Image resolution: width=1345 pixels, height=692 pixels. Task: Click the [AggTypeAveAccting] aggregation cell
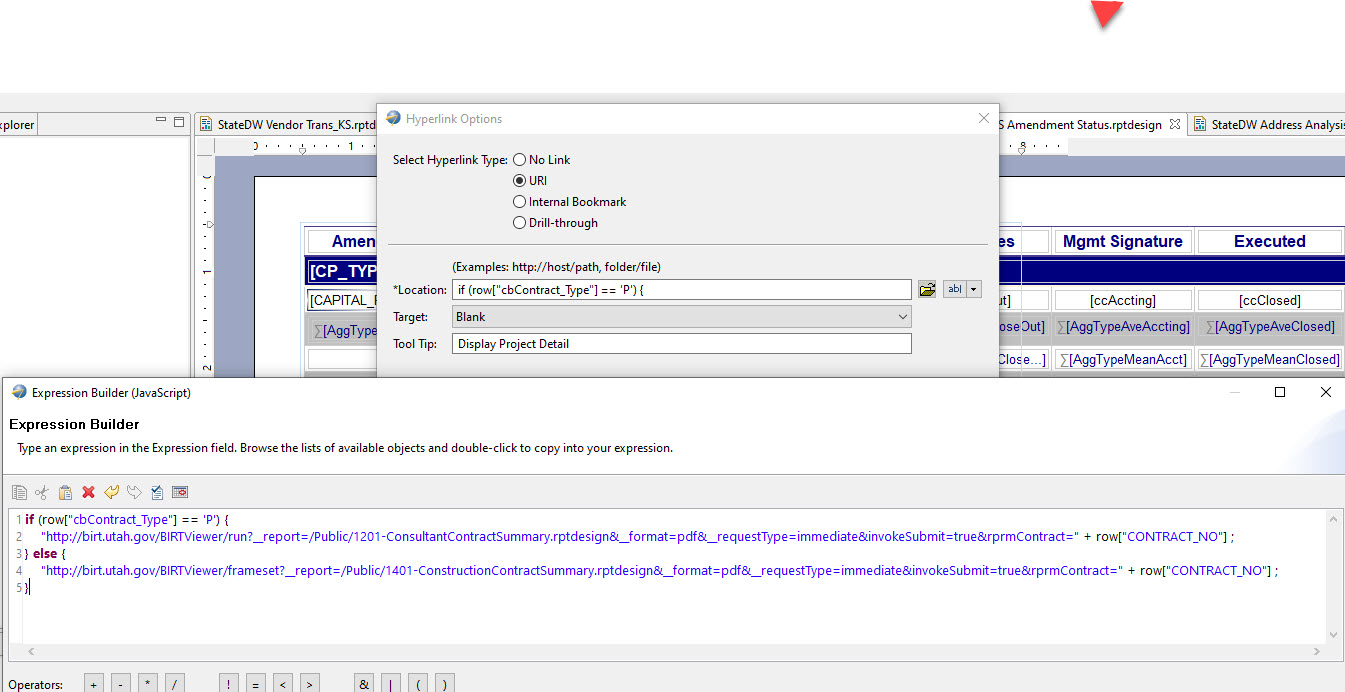coord(1122,327)
